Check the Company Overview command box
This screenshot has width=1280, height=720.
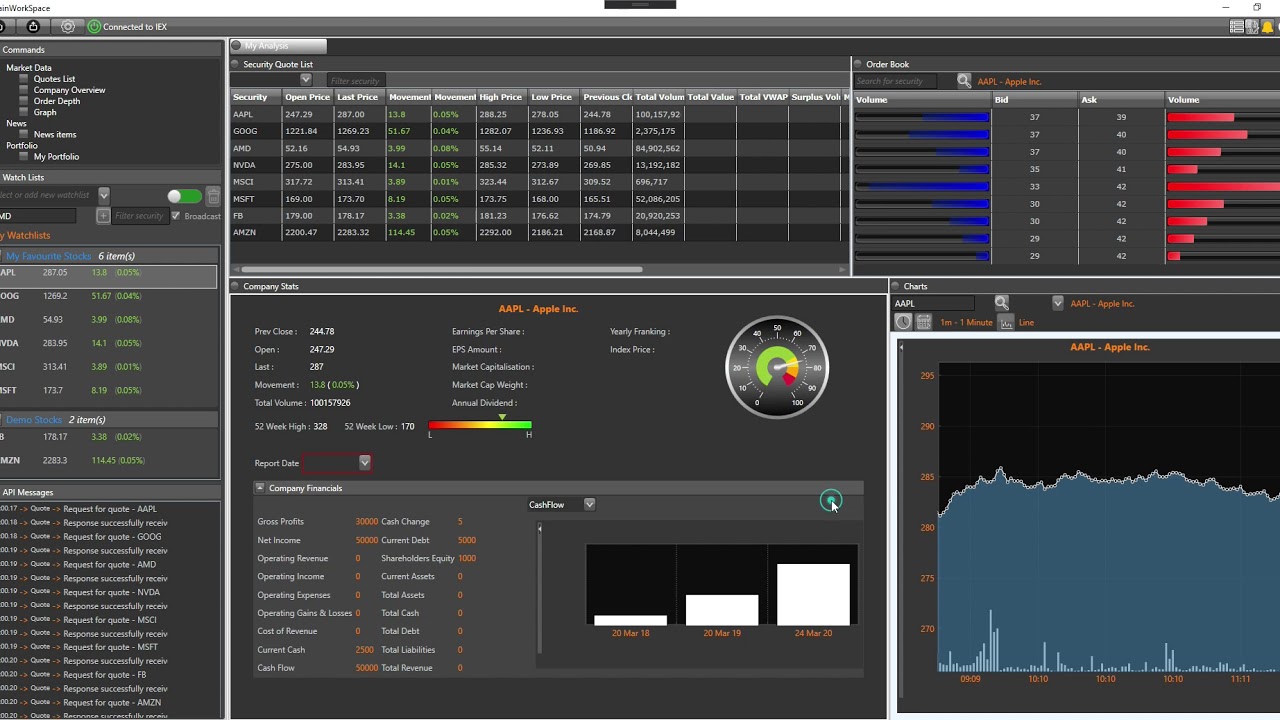[24, 90]
